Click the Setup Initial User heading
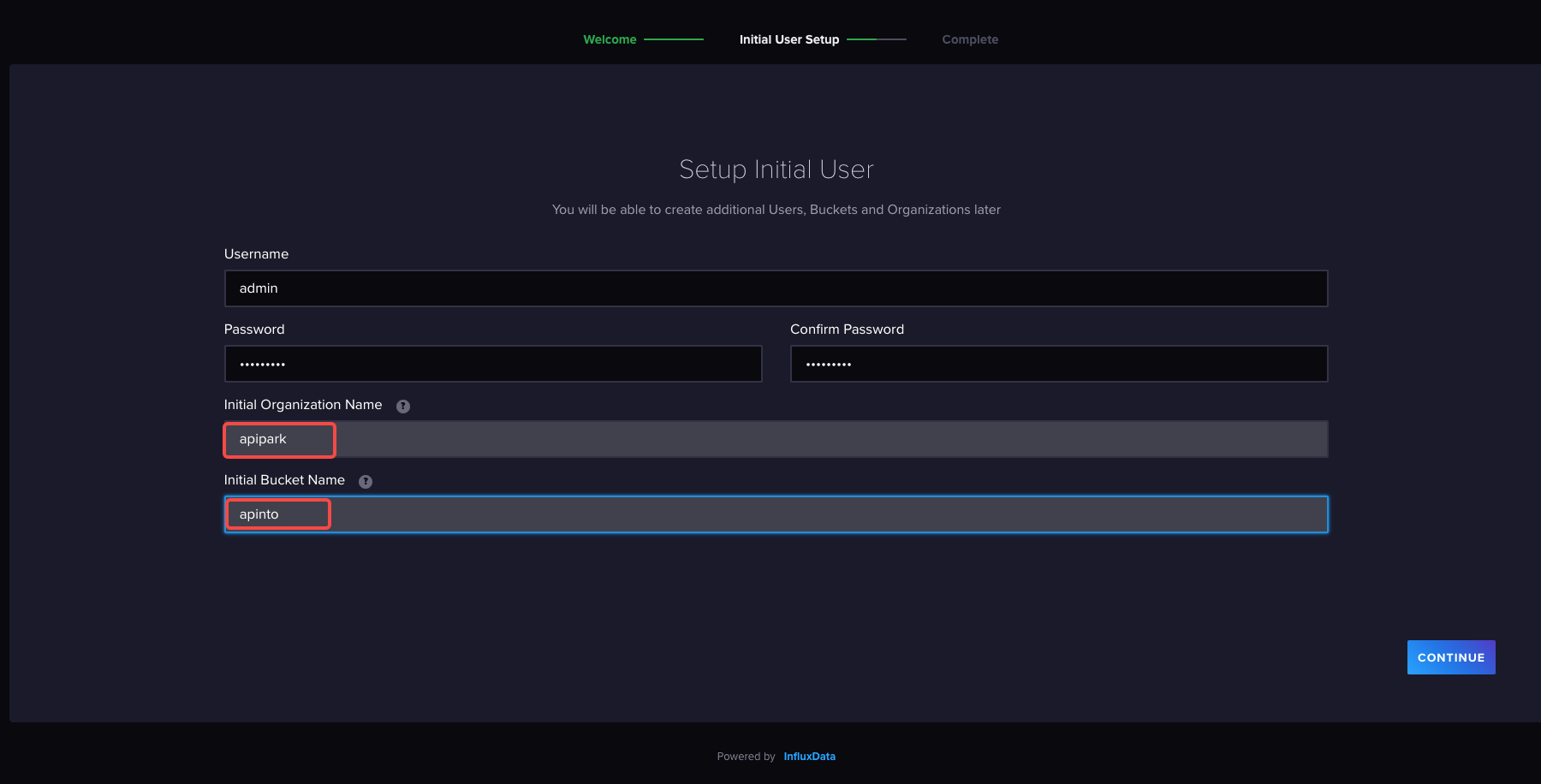Screen dimensions: 1541x784 tap(776, 169)
